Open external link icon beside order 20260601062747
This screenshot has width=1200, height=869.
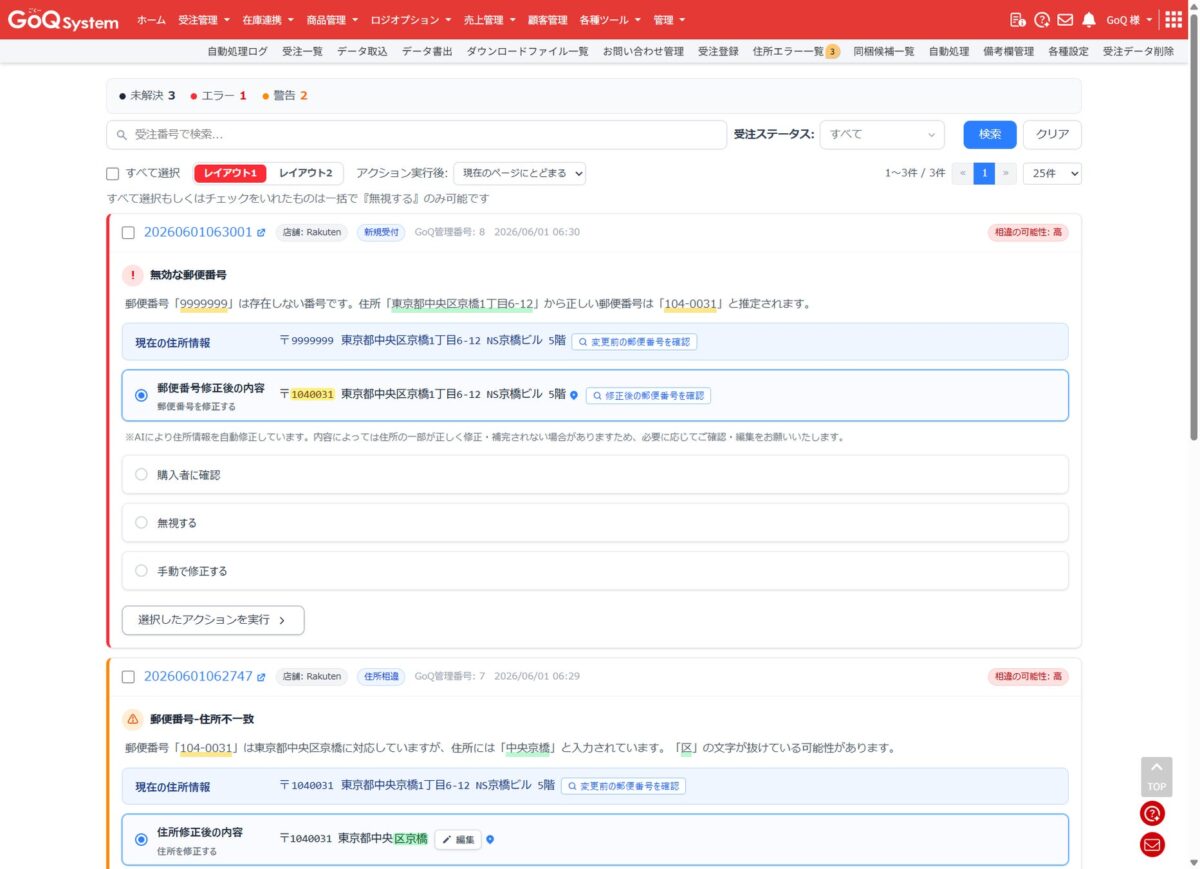point(261,677)
